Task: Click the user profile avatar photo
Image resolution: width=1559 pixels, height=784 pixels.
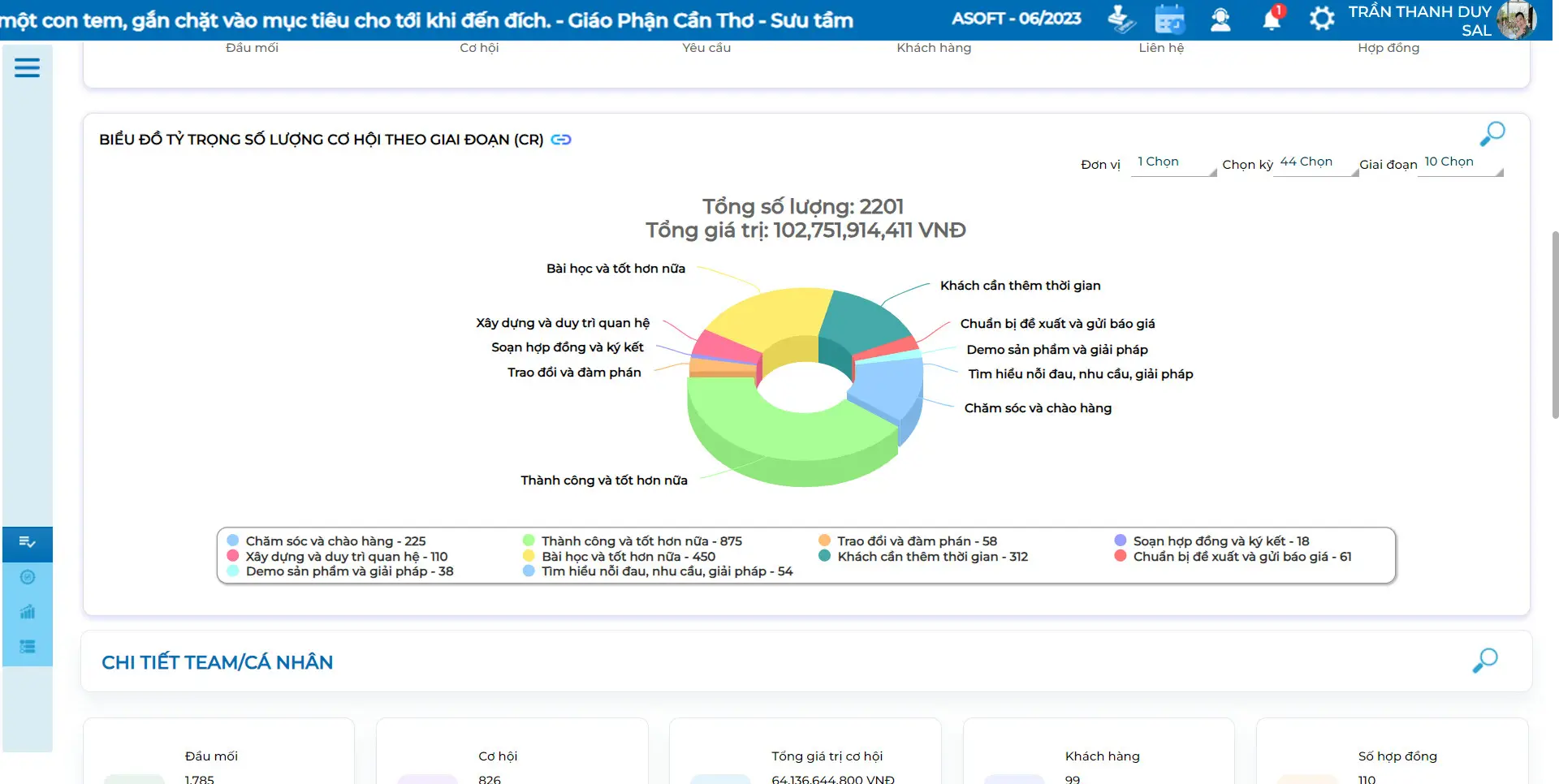Action: pos(1515,19)
